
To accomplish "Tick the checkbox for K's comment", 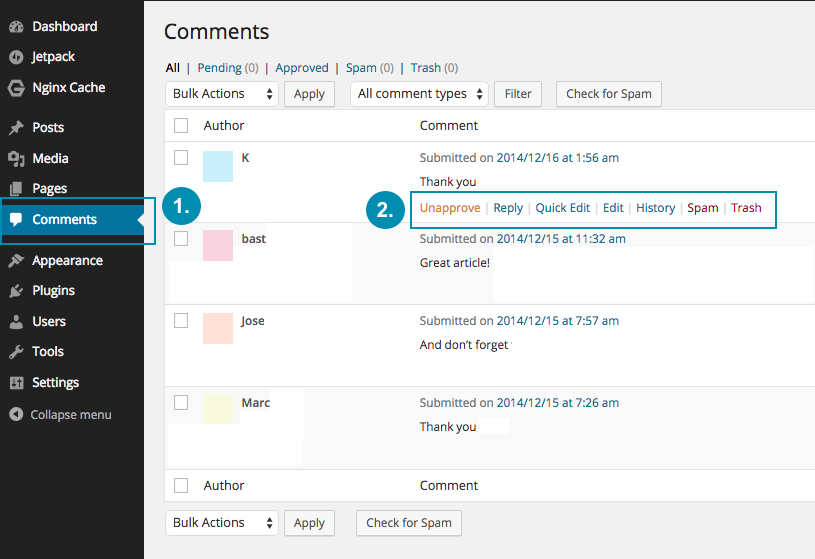I will (181, 157).
